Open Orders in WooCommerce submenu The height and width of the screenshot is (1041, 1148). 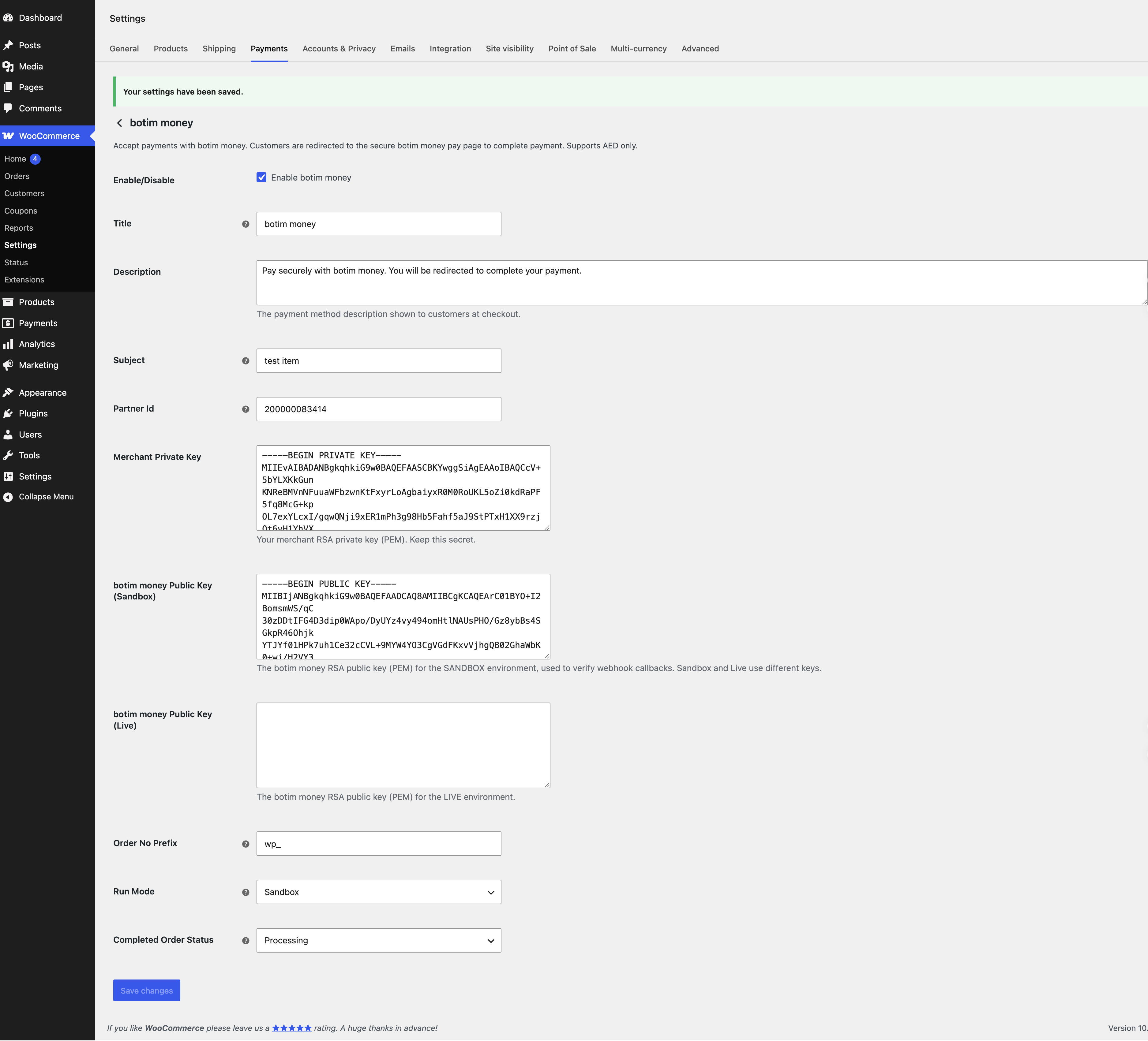click(x=17, y=177)
